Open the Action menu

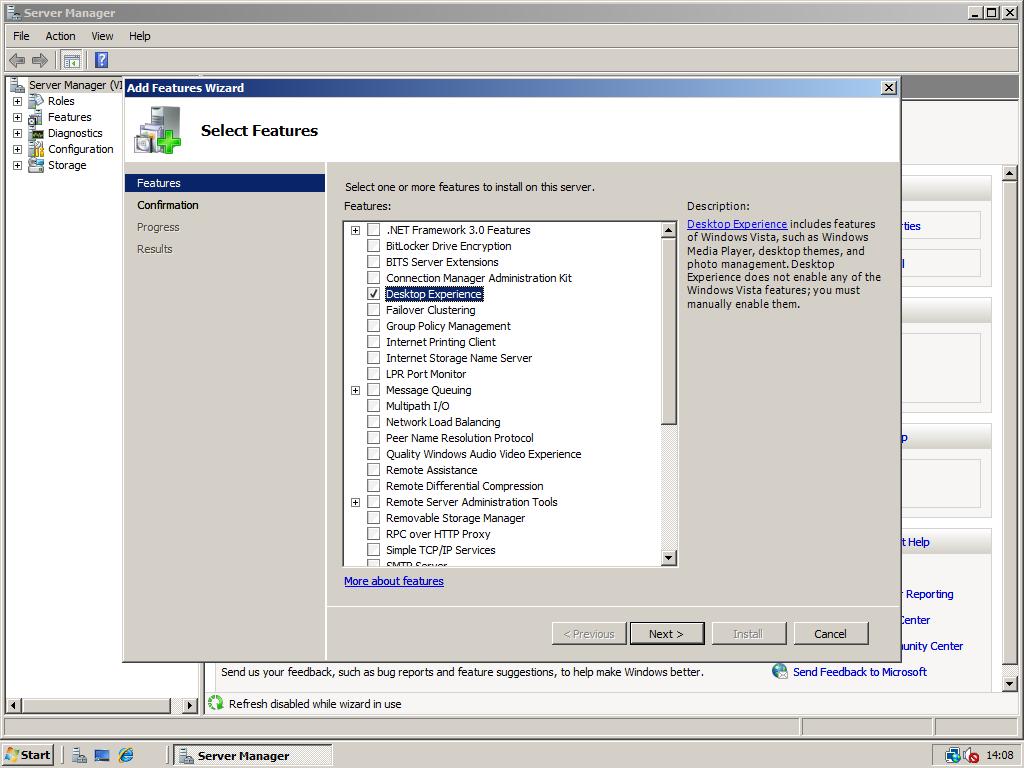pos(60,36)
